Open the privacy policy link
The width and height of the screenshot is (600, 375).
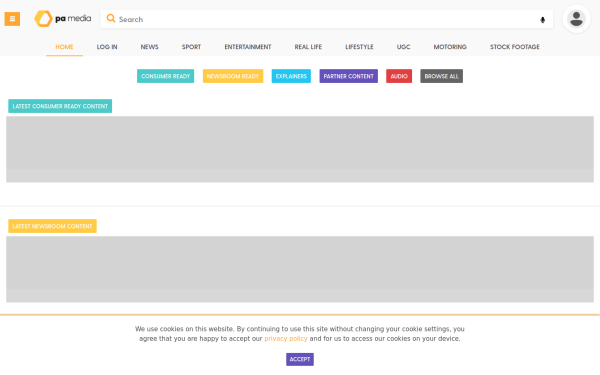286,339
